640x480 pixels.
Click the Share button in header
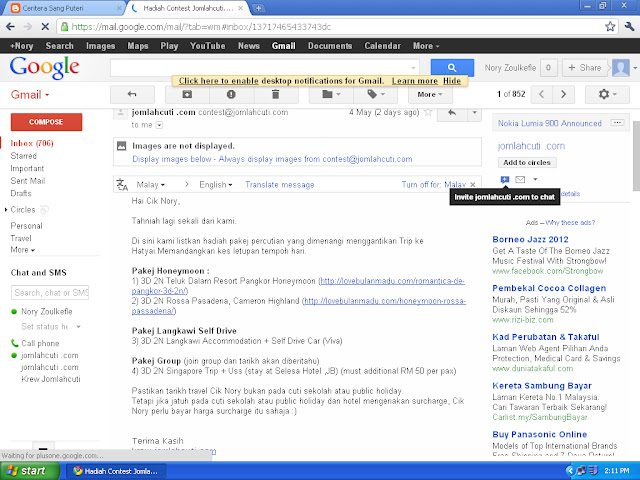click(x=585, y=68)
